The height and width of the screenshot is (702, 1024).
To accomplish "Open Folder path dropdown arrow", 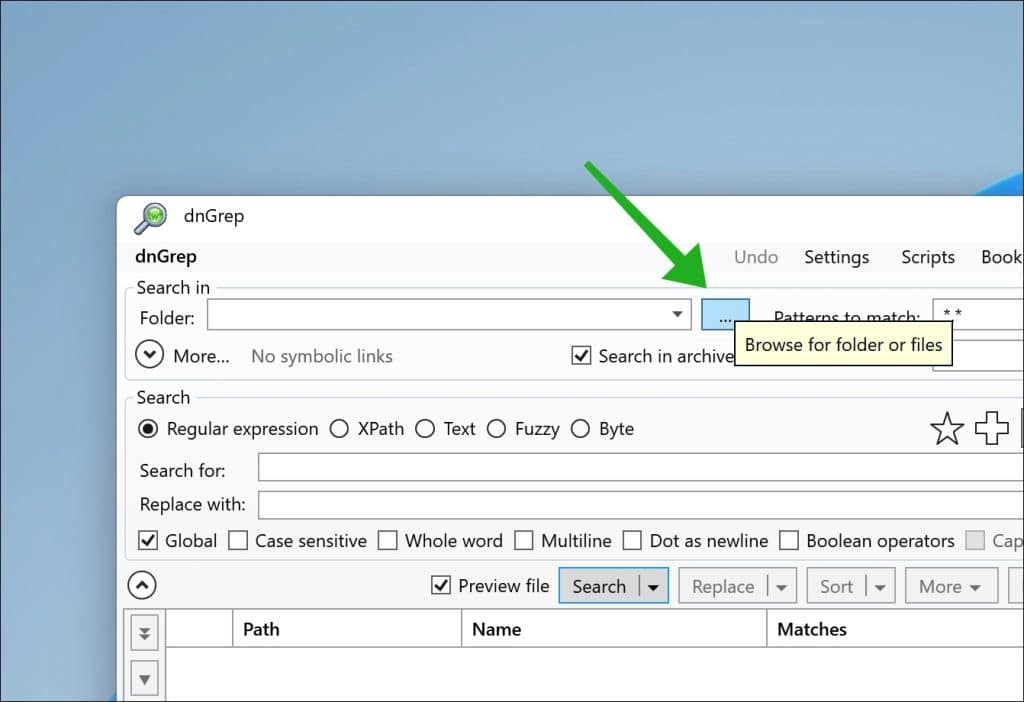I will 677,315.
